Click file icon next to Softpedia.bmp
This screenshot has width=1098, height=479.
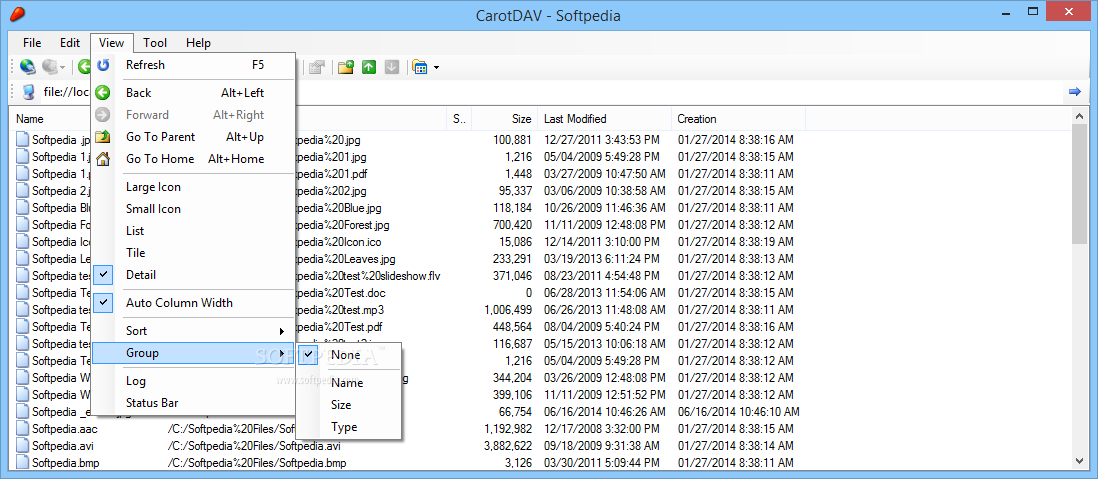22,462
